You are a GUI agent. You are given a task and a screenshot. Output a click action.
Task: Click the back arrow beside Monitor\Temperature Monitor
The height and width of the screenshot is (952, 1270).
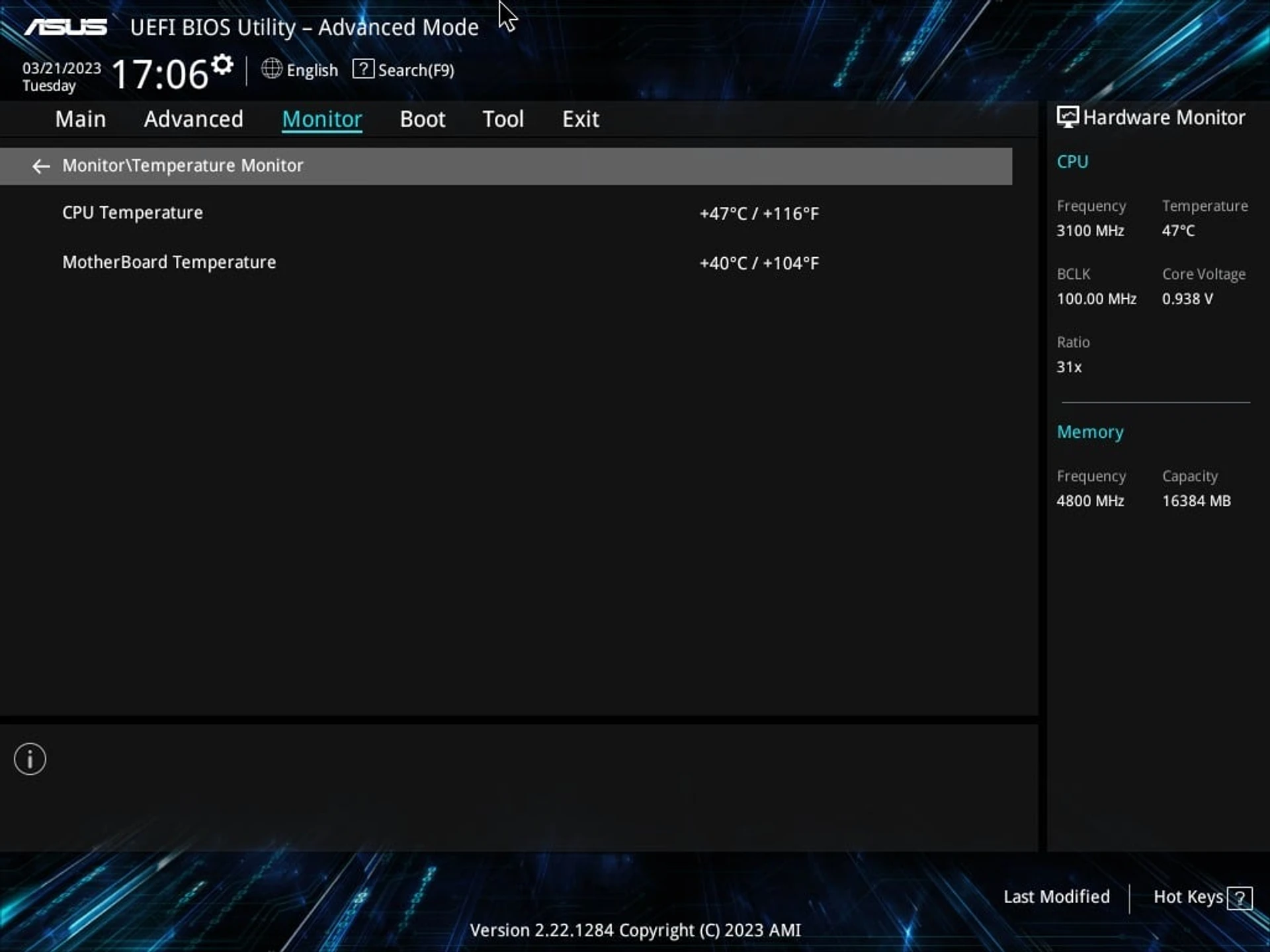pyautogui.click(x=41, y=166)
